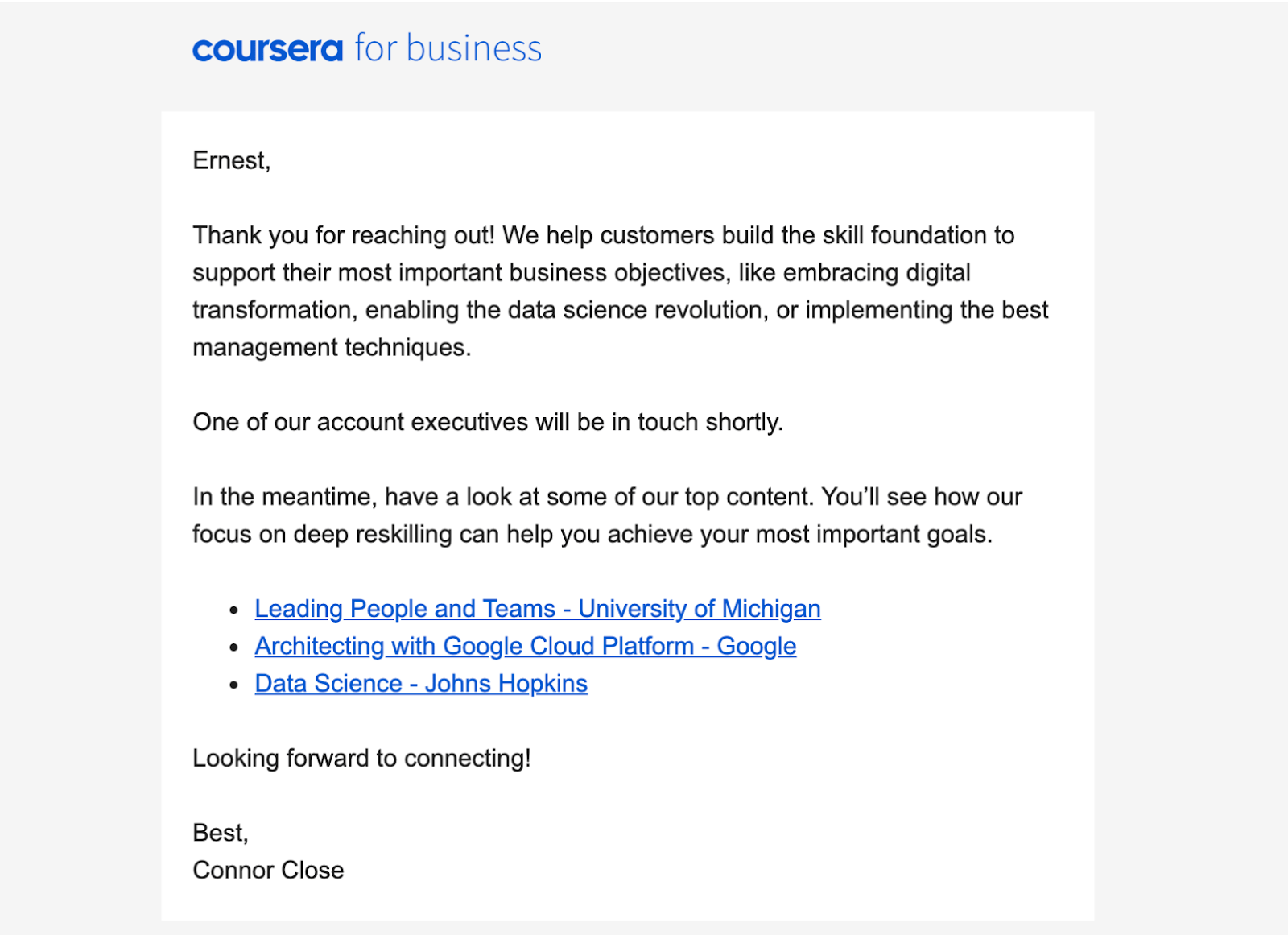This screenshot has width=1288, height=935.
Task: Click the 'for business' header text
Action: [448, 48]
